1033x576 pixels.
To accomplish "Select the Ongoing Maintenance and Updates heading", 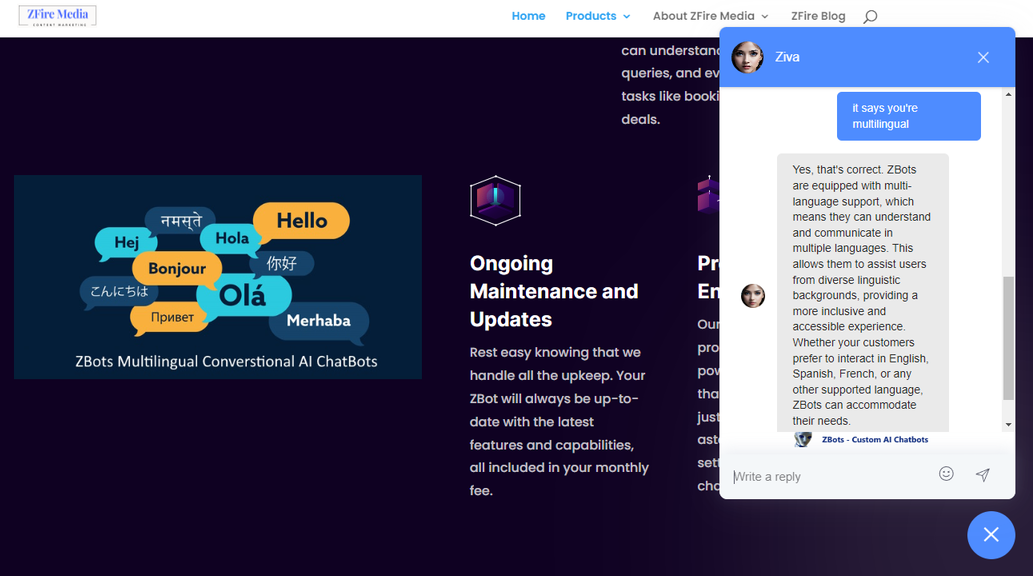I will click(554, 291).
